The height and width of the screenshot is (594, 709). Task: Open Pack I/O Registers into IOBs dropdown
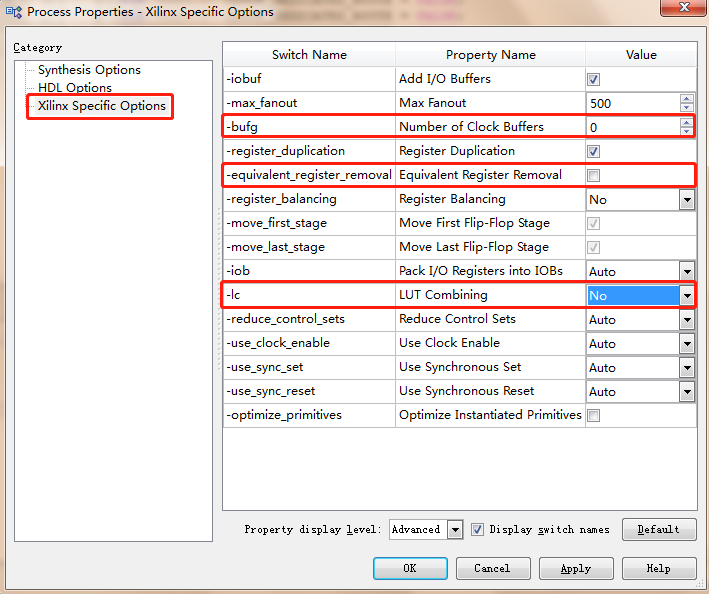[x=687, y=272]
